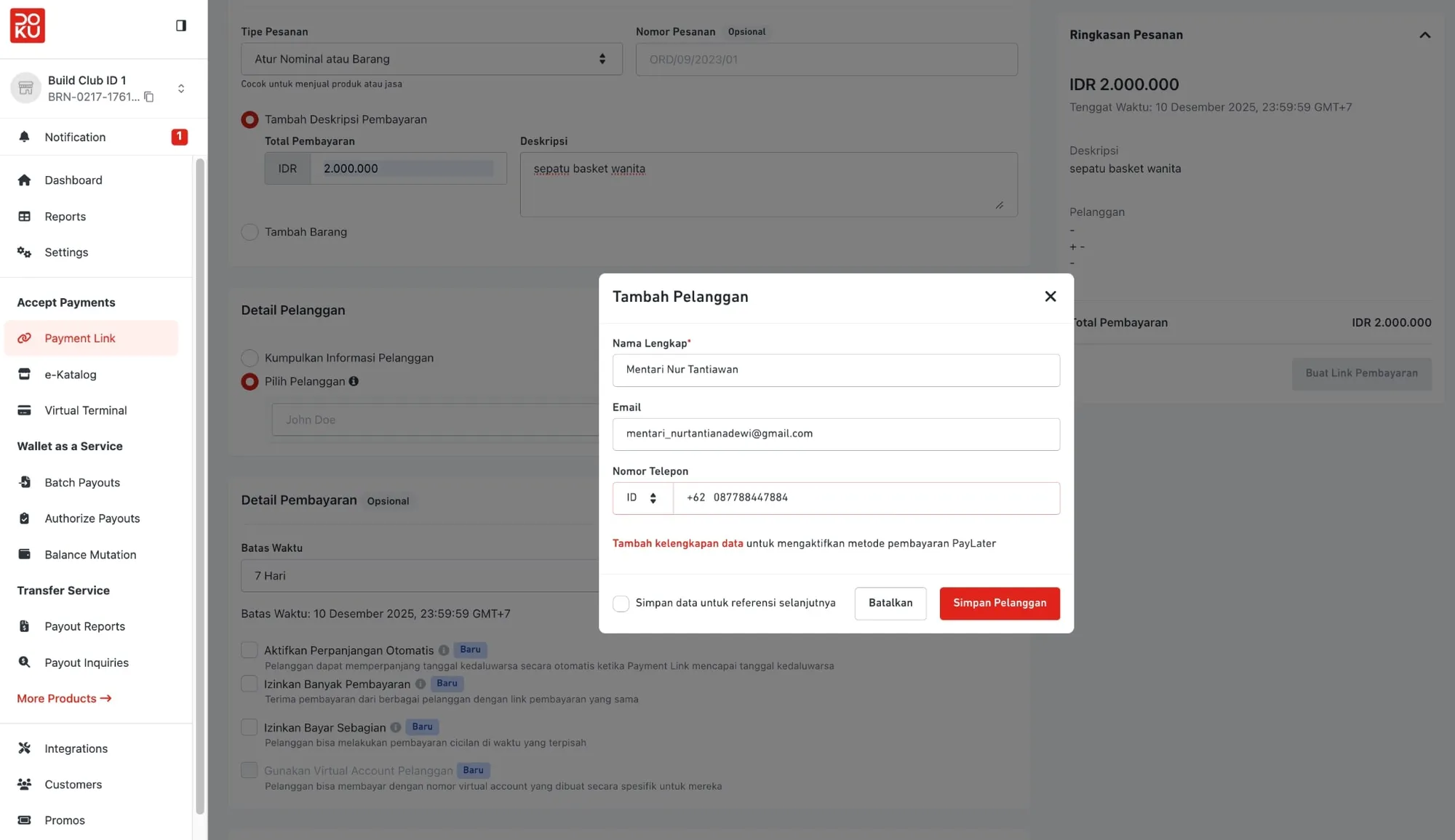Go to Virtual Terminal in sidebar
The height and width of the screenshot is (840, 1455).
[85, 410]
